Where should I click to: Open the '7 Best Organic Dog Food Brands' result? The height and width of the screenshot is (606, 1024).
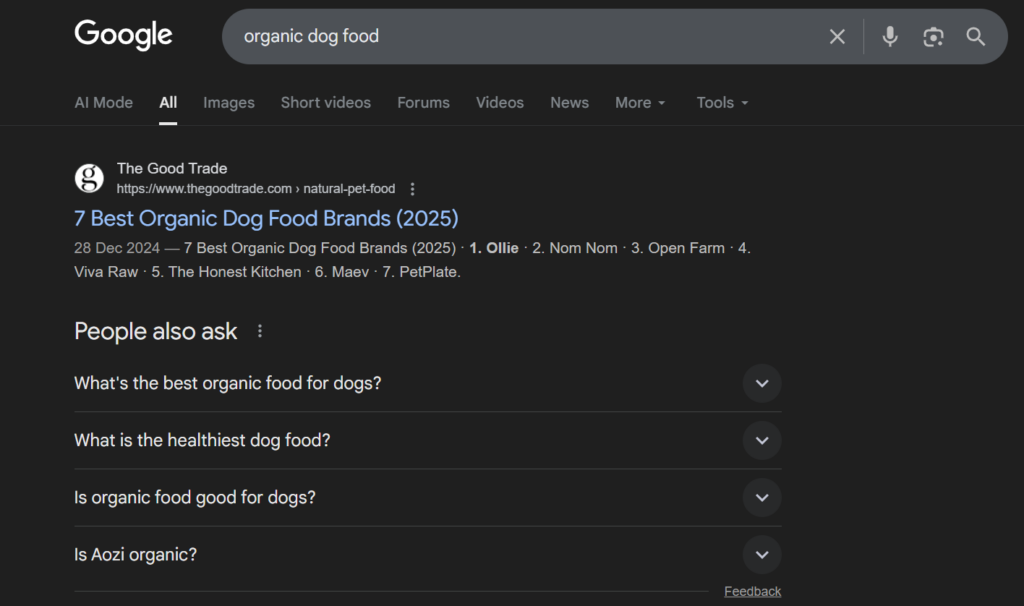coord(266,218)
